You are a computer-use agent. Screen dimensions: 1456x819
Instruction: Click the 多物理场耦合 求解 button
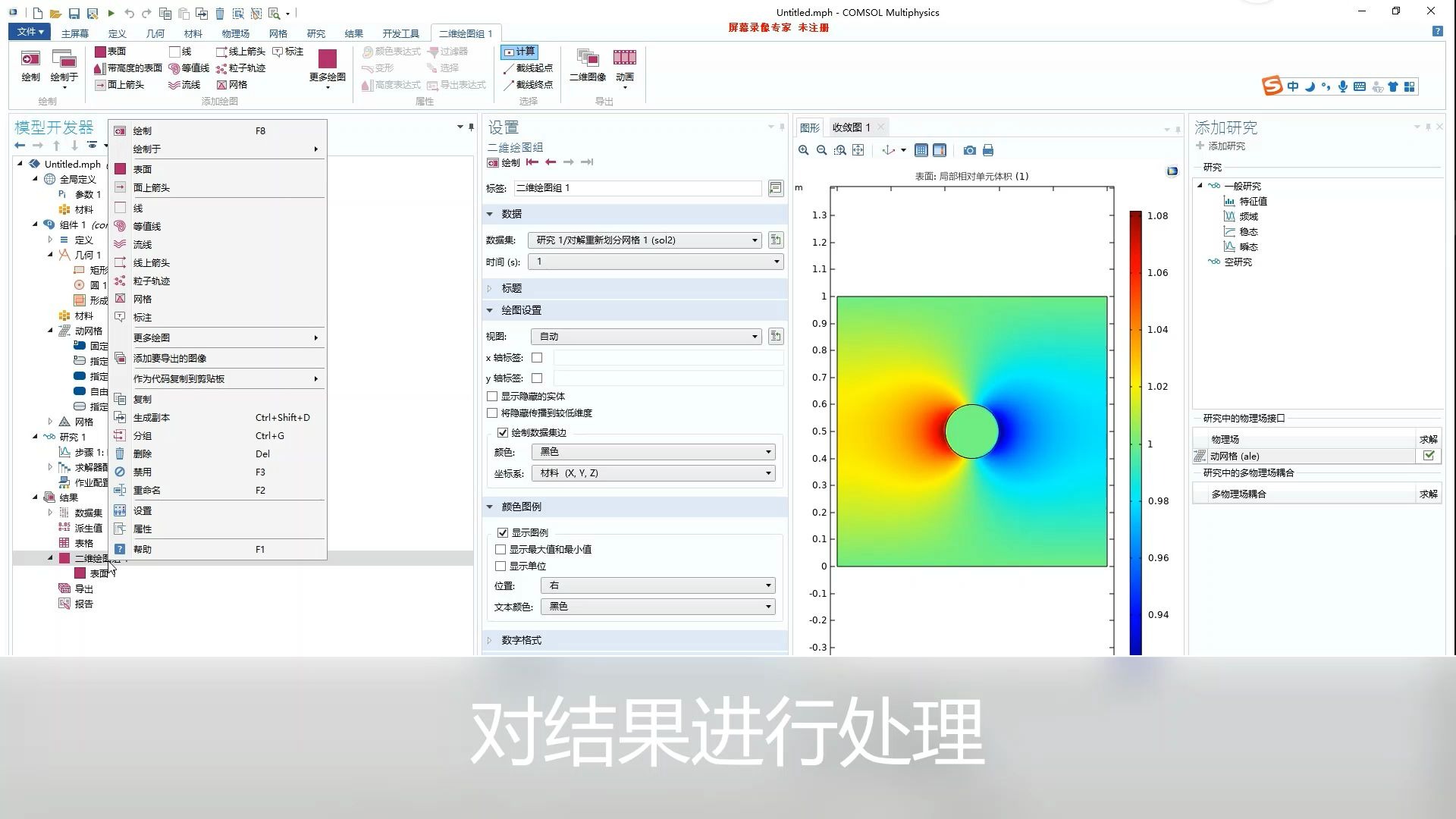click(1429, 494)
